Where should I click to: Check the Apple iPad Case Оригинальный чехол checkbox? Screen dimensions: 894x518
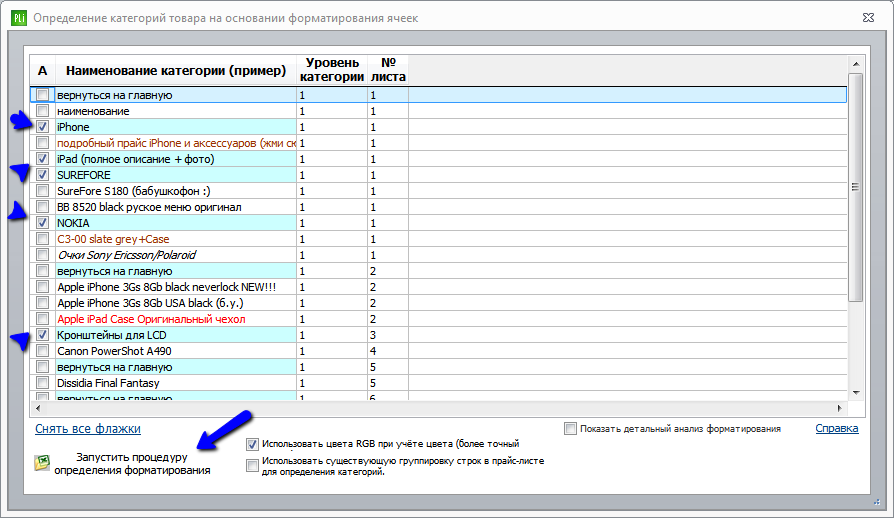click(x=42, y=319)
